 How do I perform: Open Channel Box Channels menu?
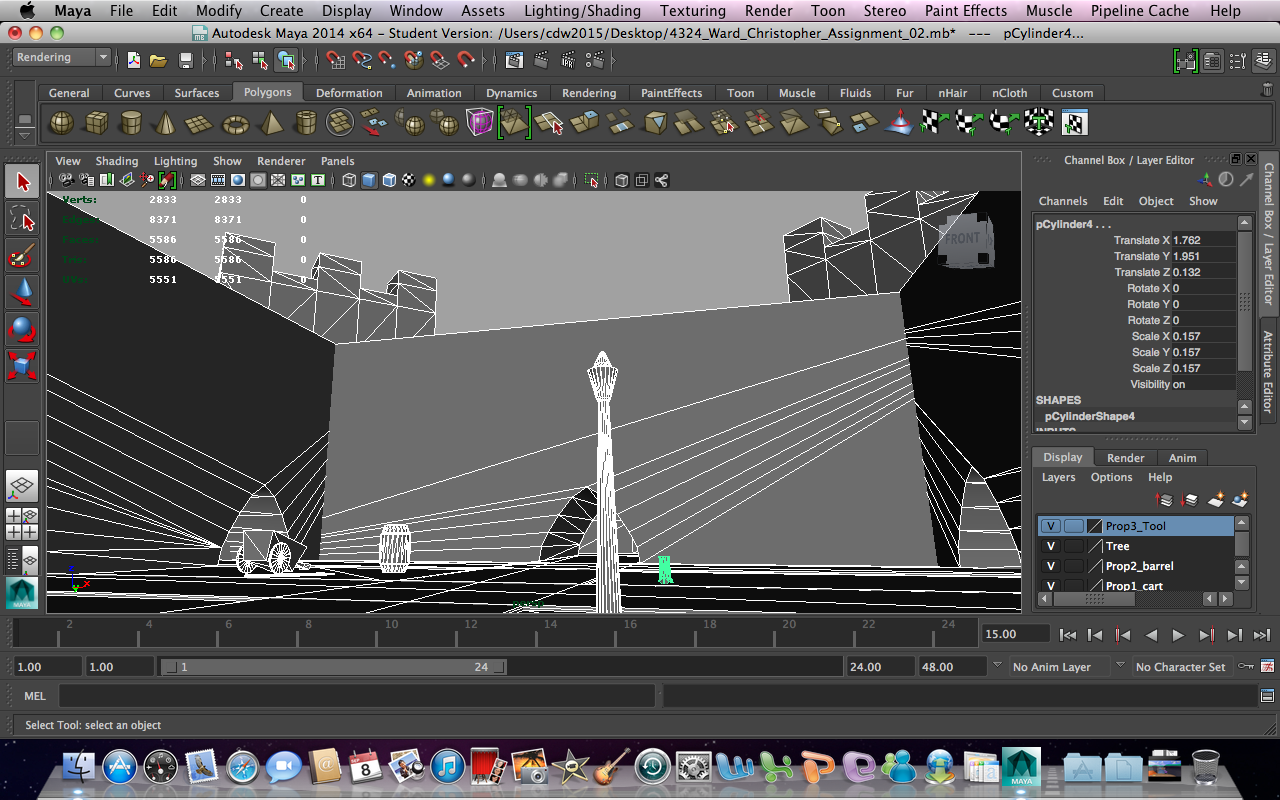(x=1063, y=201)
